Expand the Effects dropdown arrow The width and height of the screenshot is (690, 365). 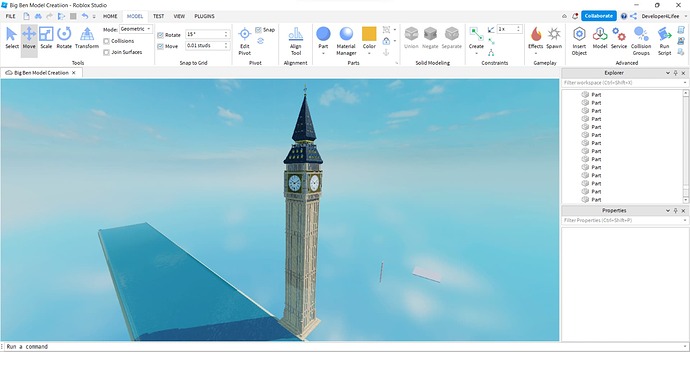pyautogui.click(x=536, y=53)
